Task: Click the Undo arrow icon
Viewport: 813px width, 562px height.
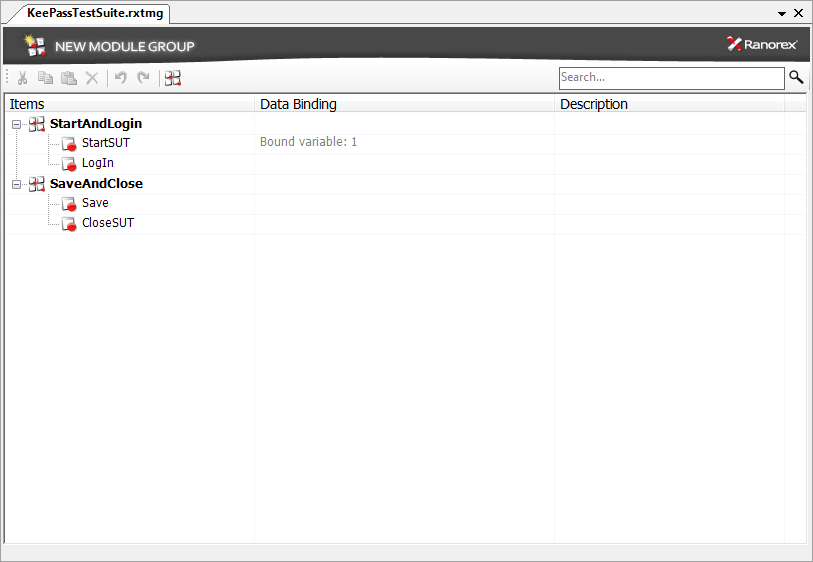Action: coord(120,78)
